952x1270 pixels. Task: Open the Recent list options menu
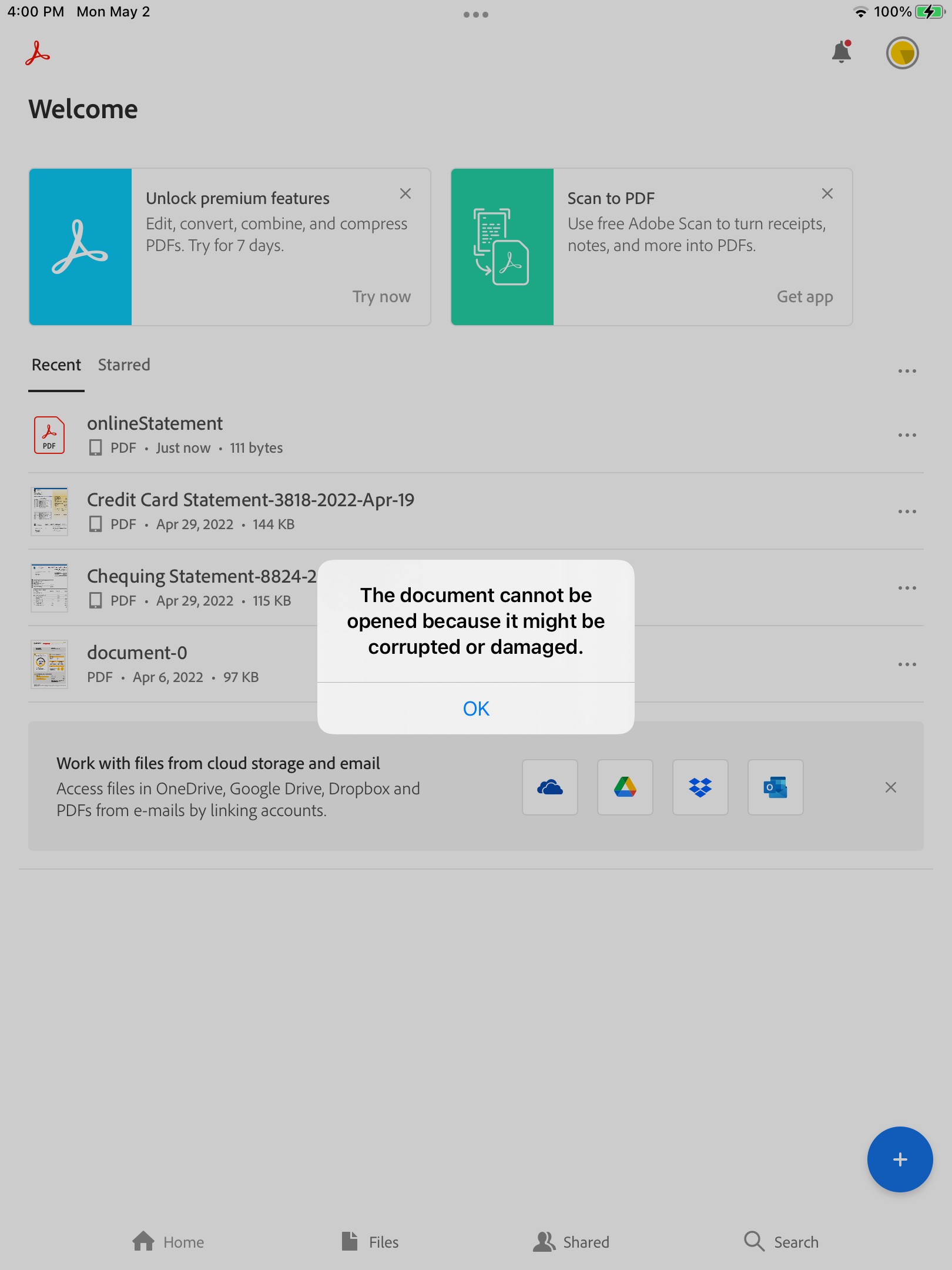pyautogui.click(x=907, y=370)
